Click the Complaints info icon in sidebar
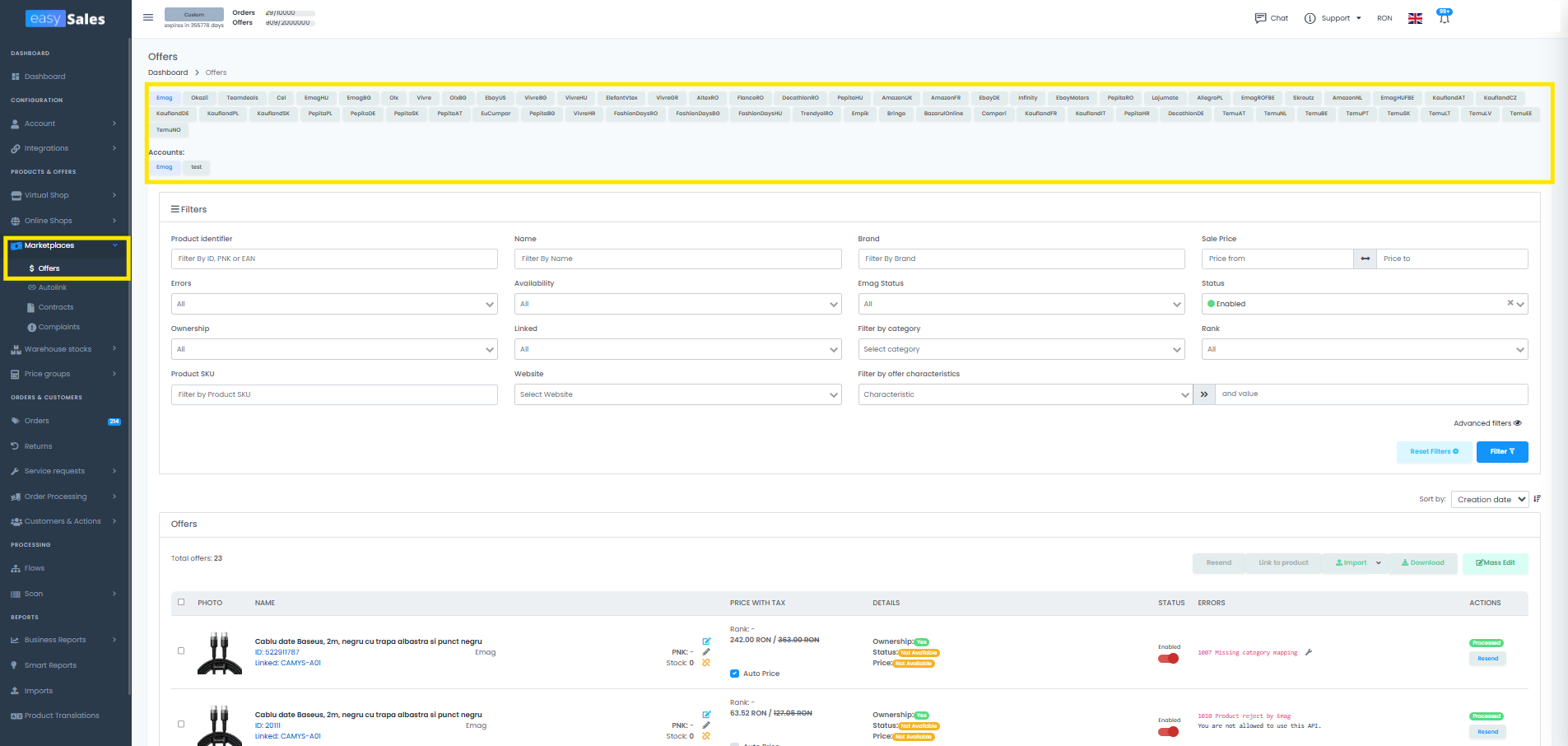1568x746 pixels. point(32,327)
